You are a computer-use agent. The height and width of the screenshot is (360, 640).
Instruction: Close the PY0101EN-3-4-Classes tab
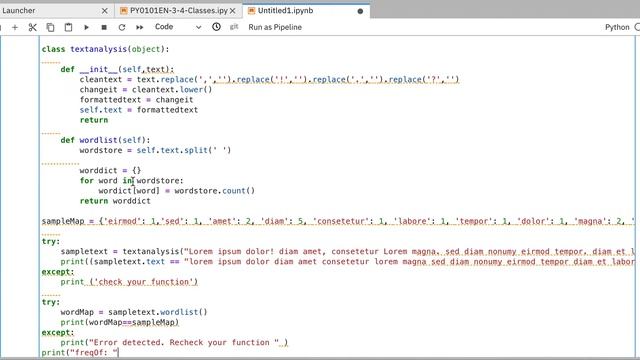[x=233, y=11]
